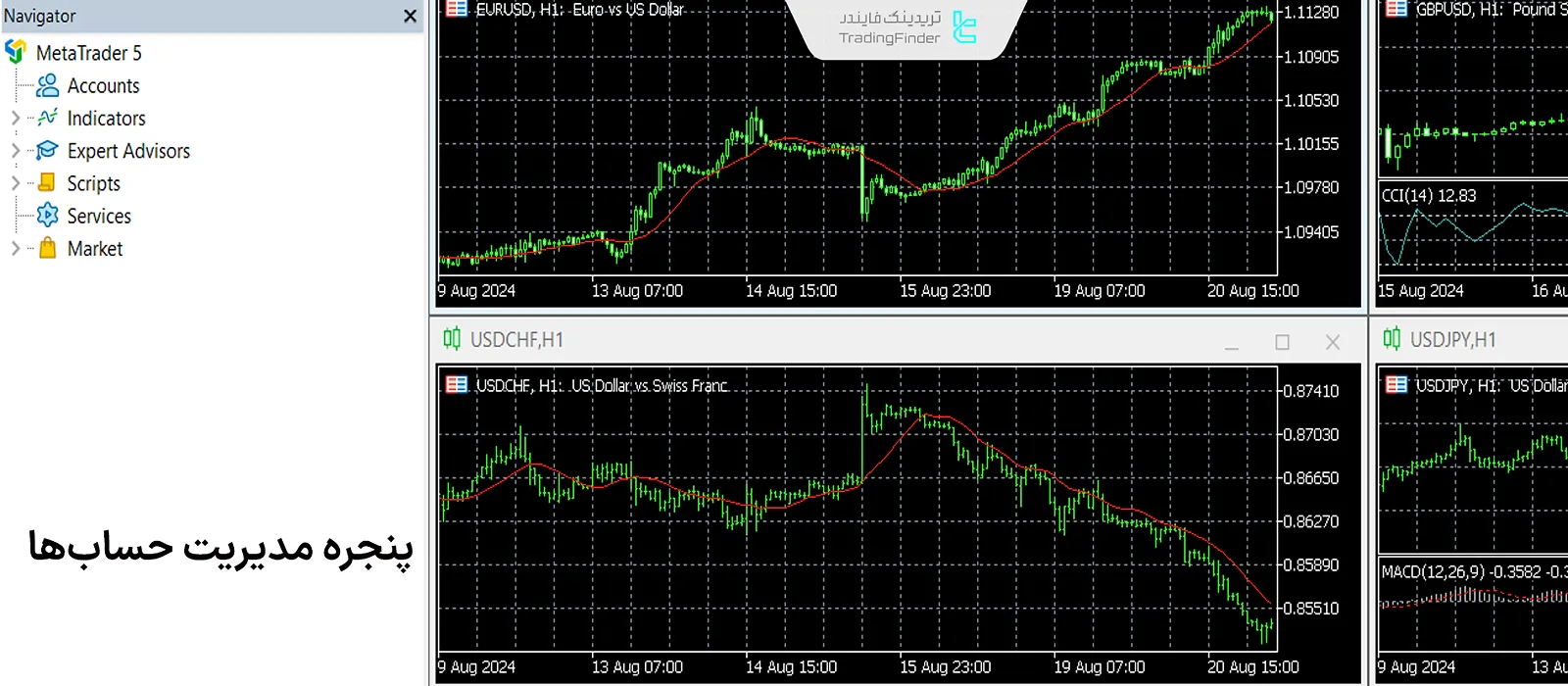Image resolution: width=1568 pixels, height=686 pixels.
Task: Select Accounts in the Navigator tree
Action: click(103, 86)
